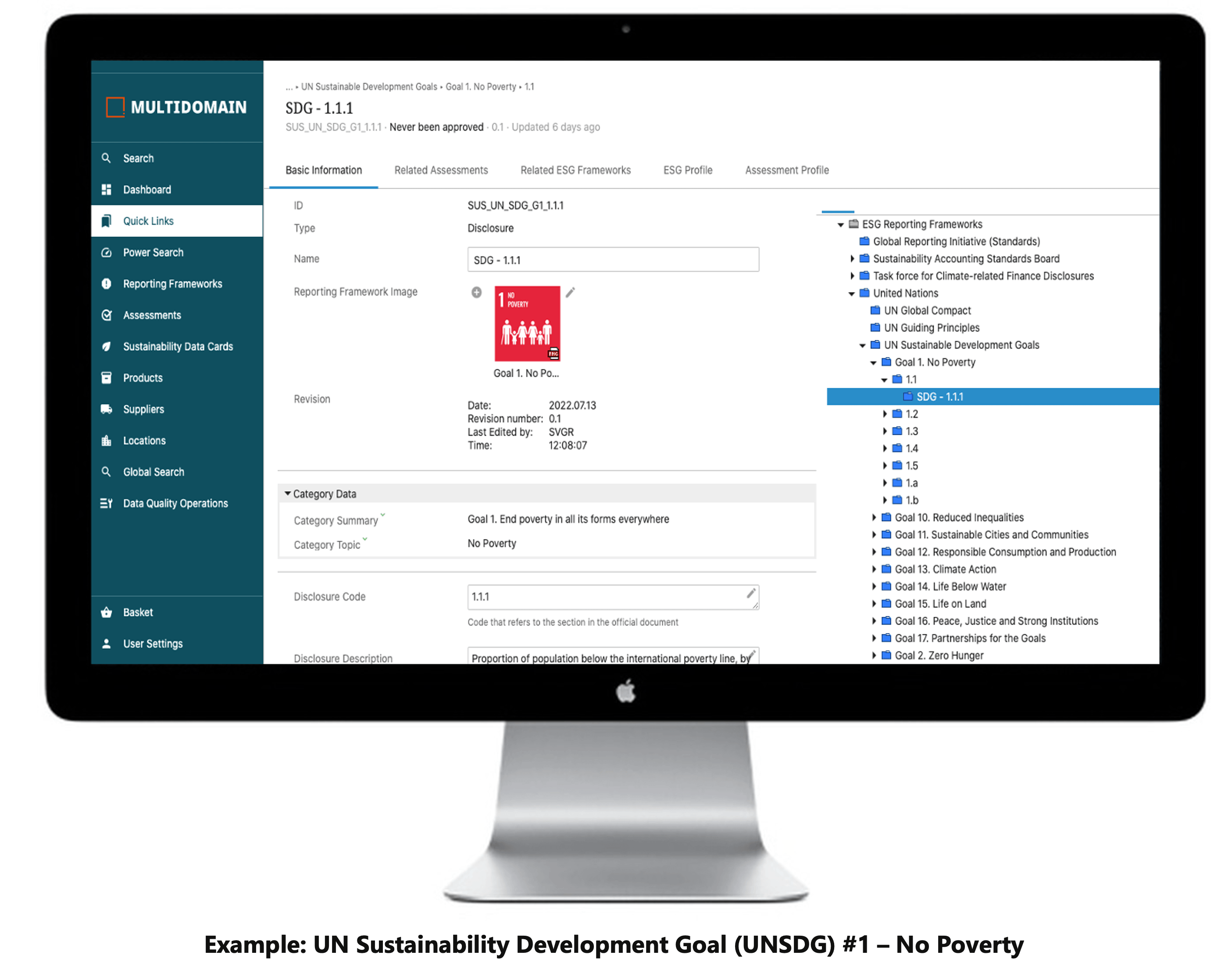Expand Goal 2. Zero Hunger node
1232x973 pixels.
point(874,655)
